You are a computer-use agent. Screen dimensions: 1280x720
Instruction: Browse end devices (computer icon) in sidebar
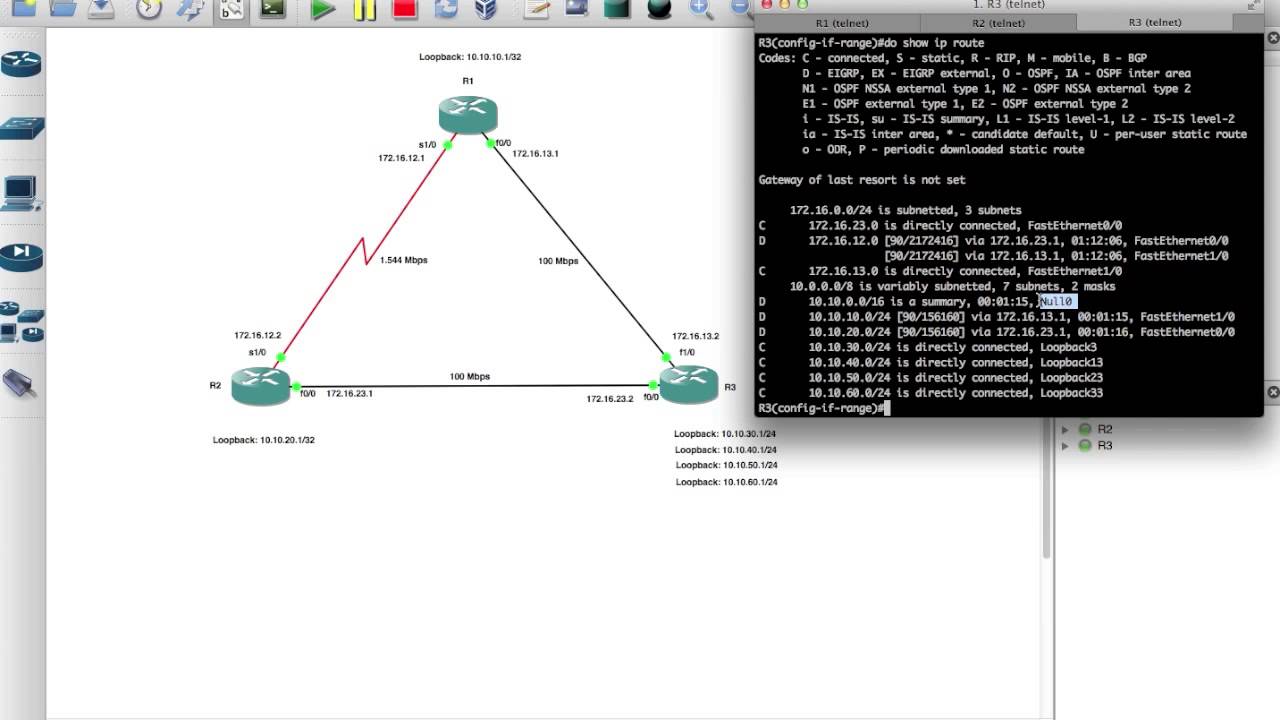point(20,192)
